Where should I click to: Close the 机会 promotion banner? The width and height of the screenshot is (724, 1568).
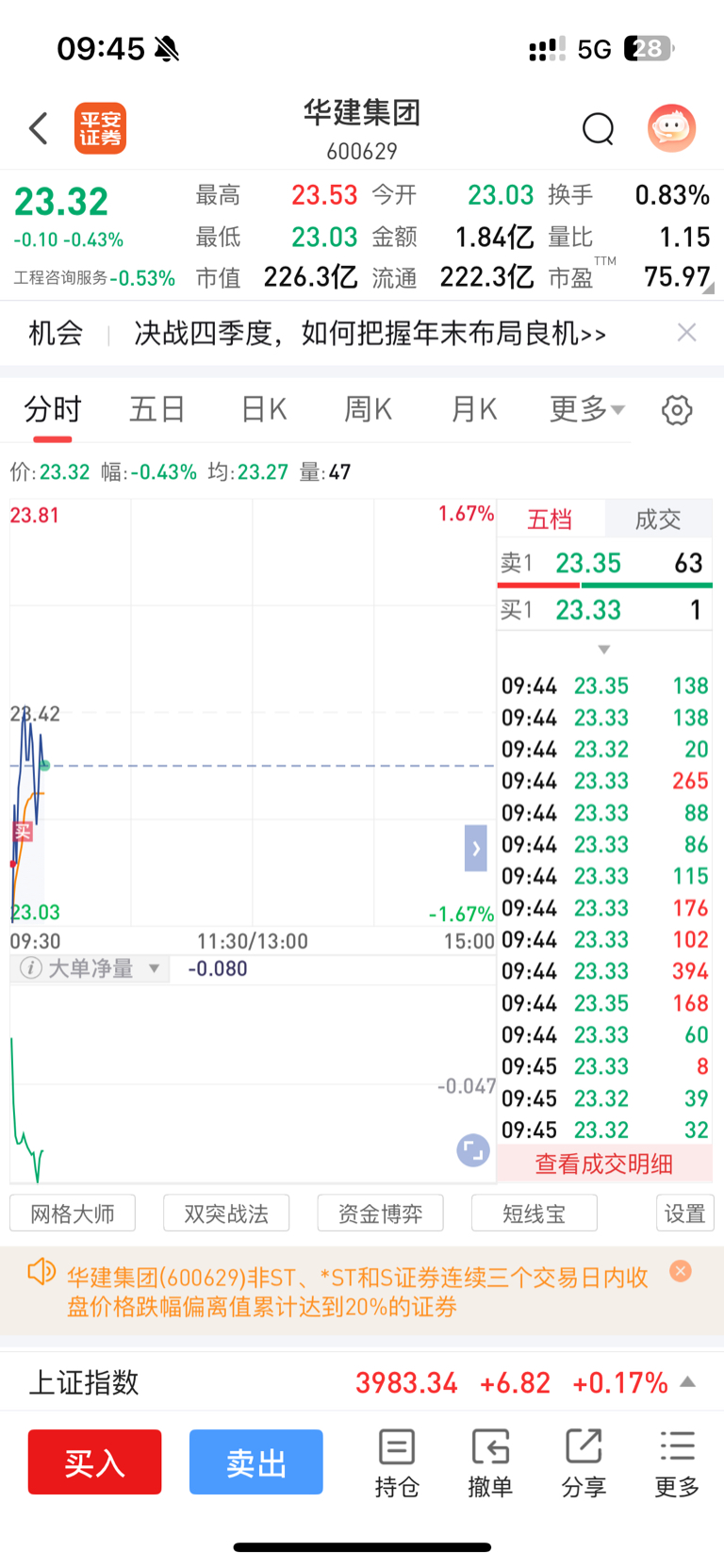[687, 332]
